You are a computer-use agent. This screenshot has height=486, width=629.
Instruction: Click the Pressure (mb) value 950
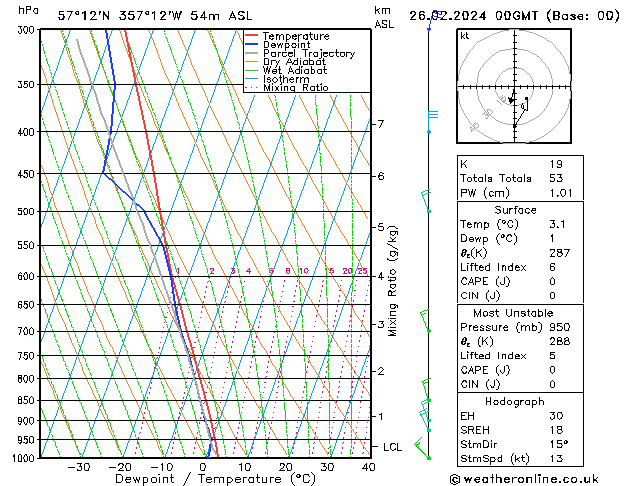(x=560, y=327)
